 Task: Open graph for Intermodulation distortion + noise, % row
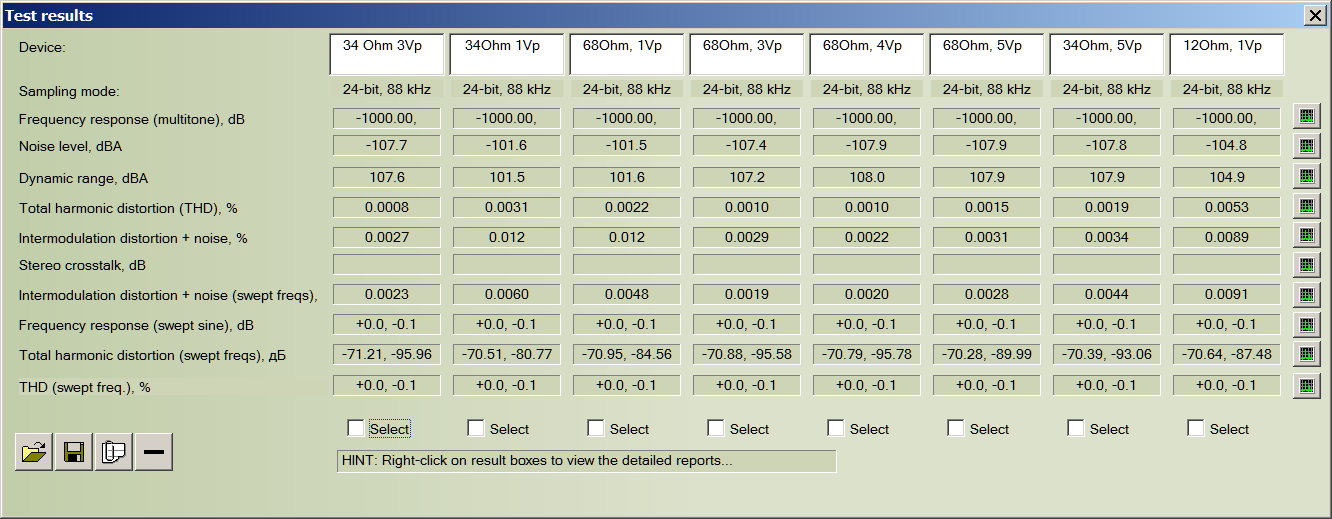coord(1306,236)
